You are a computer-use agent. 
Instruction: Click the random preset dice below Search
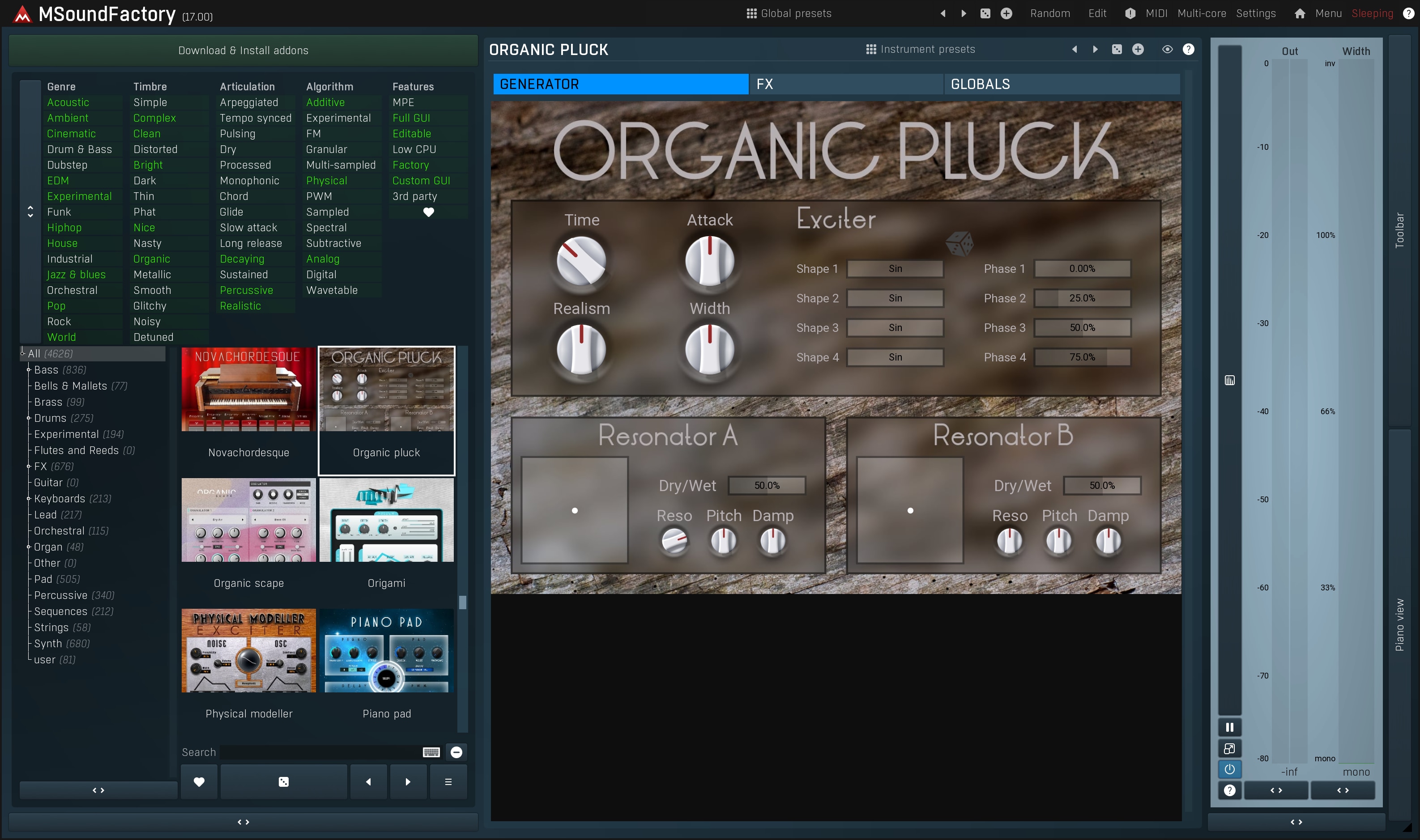284,782
